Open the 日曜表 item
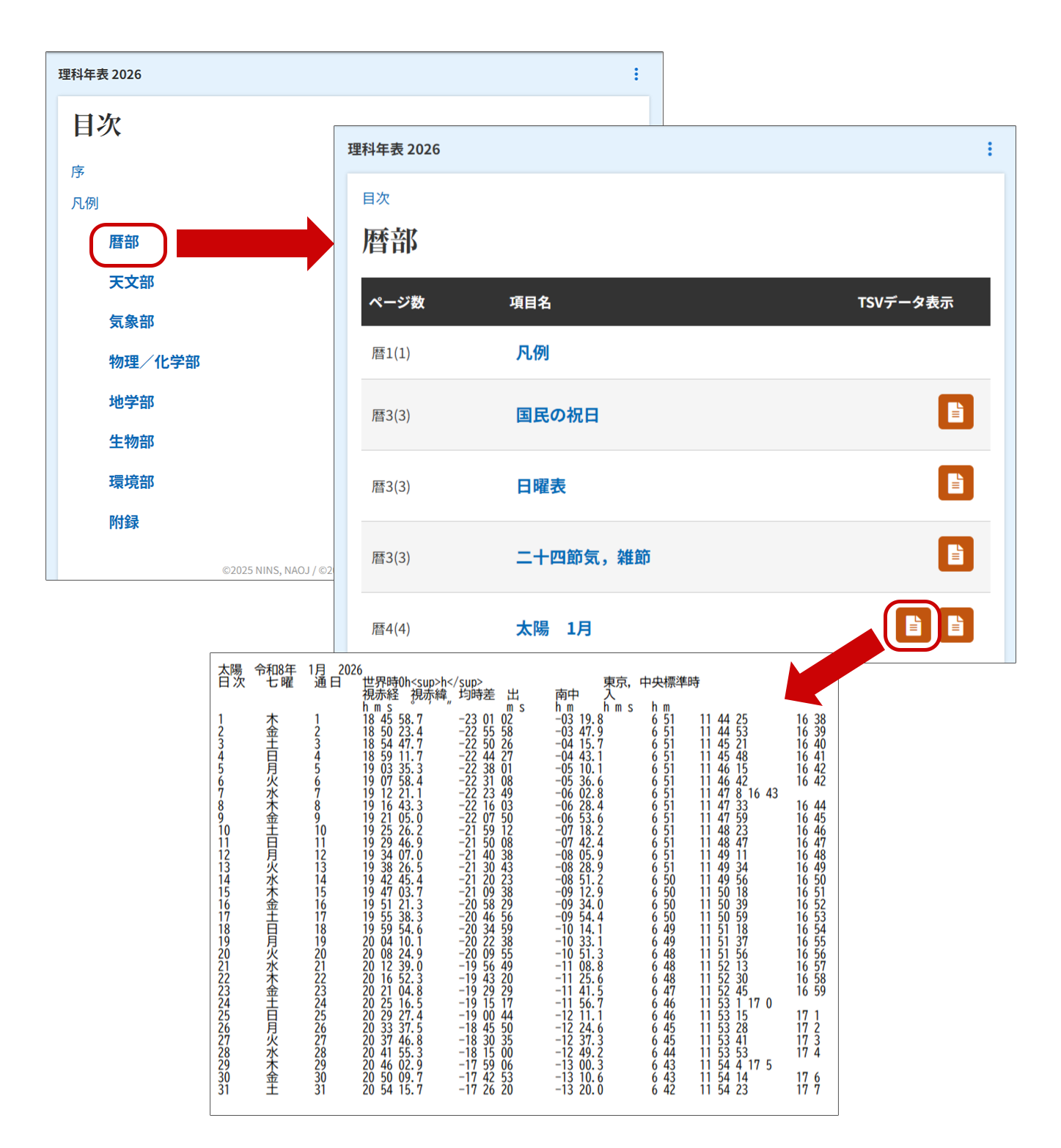The image size is (1061, 1148). point(541,487)
